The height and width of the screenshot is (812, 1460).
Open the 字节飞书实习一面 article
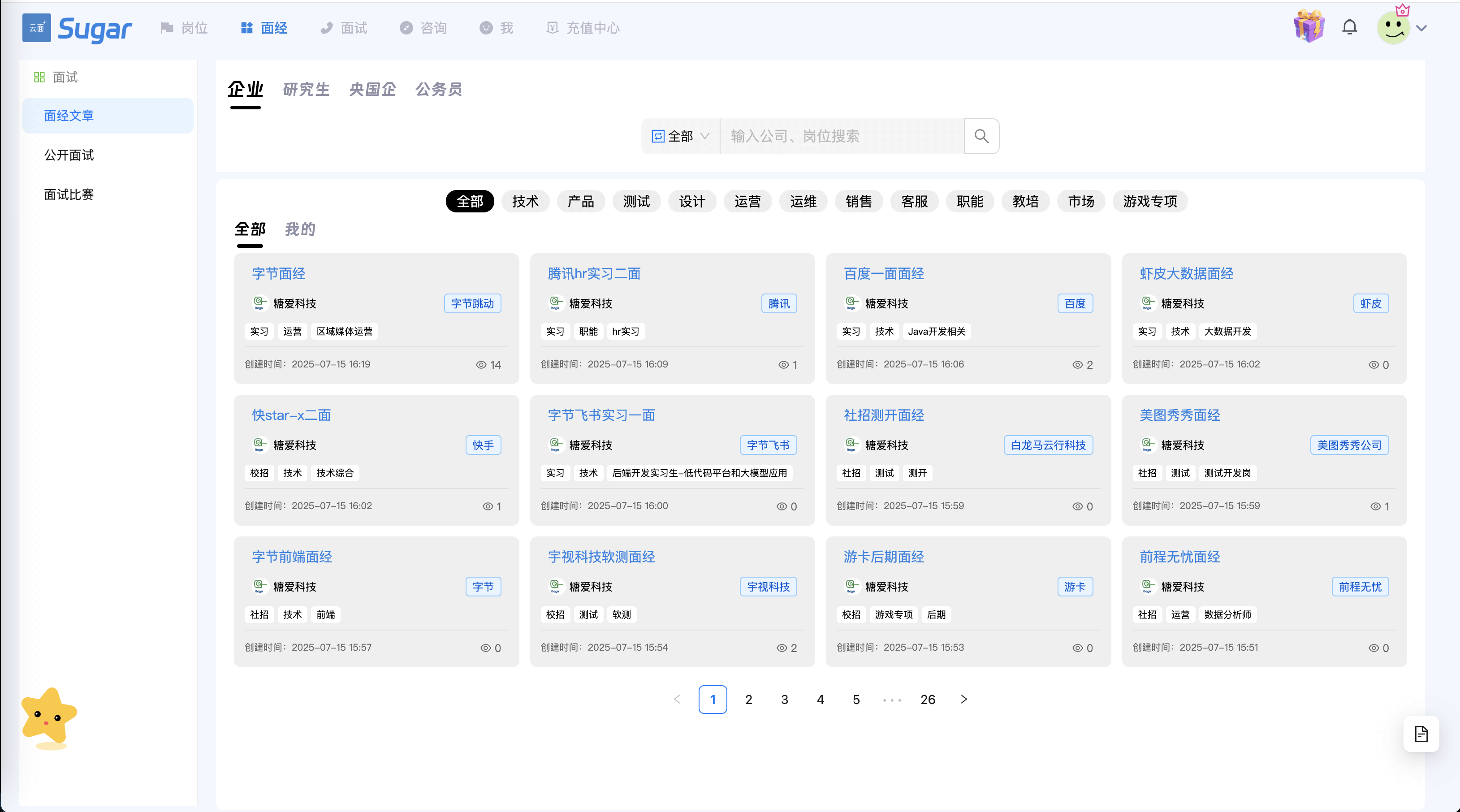click(601, 415)
